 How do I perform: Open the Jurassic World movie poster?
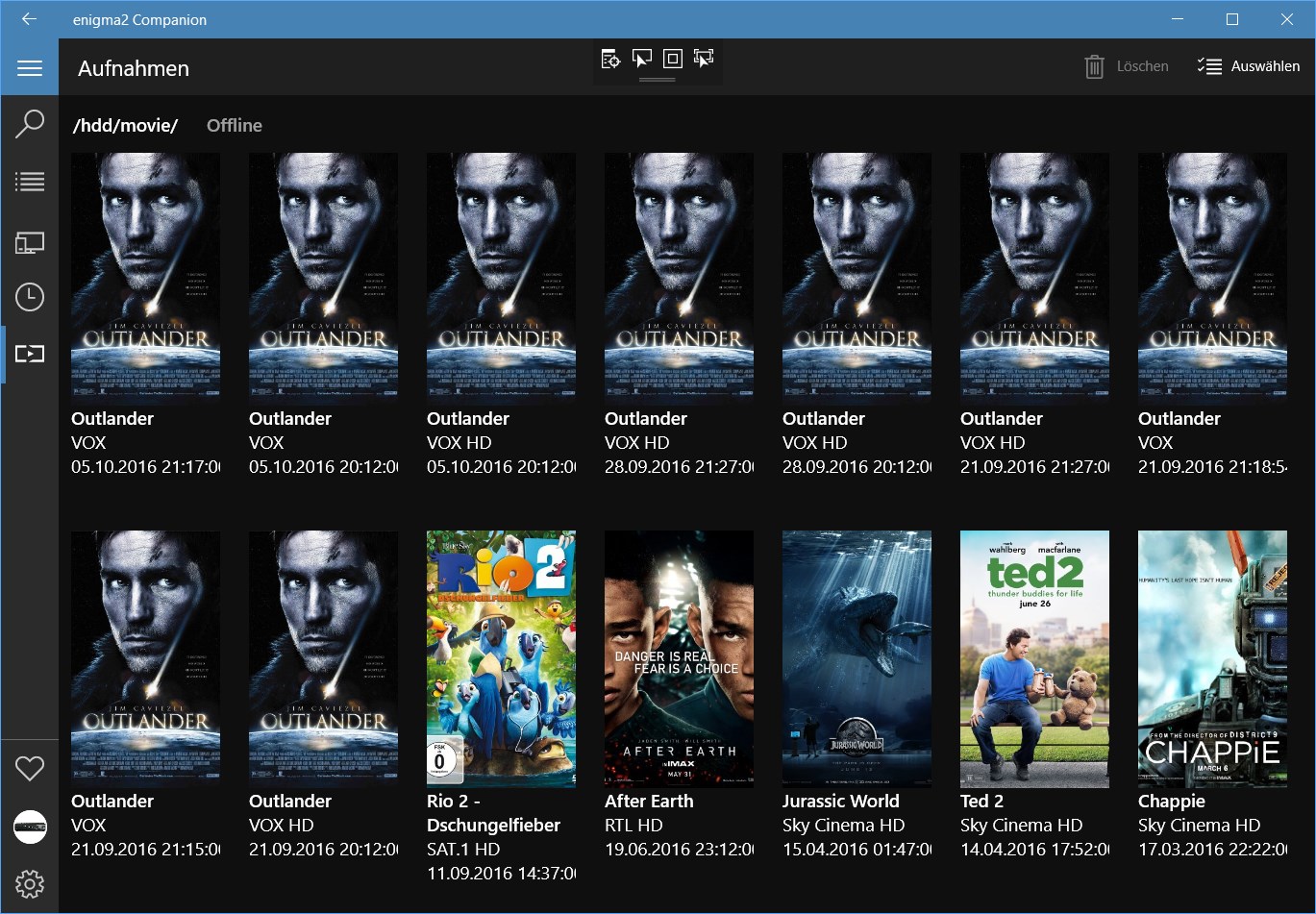857,659
